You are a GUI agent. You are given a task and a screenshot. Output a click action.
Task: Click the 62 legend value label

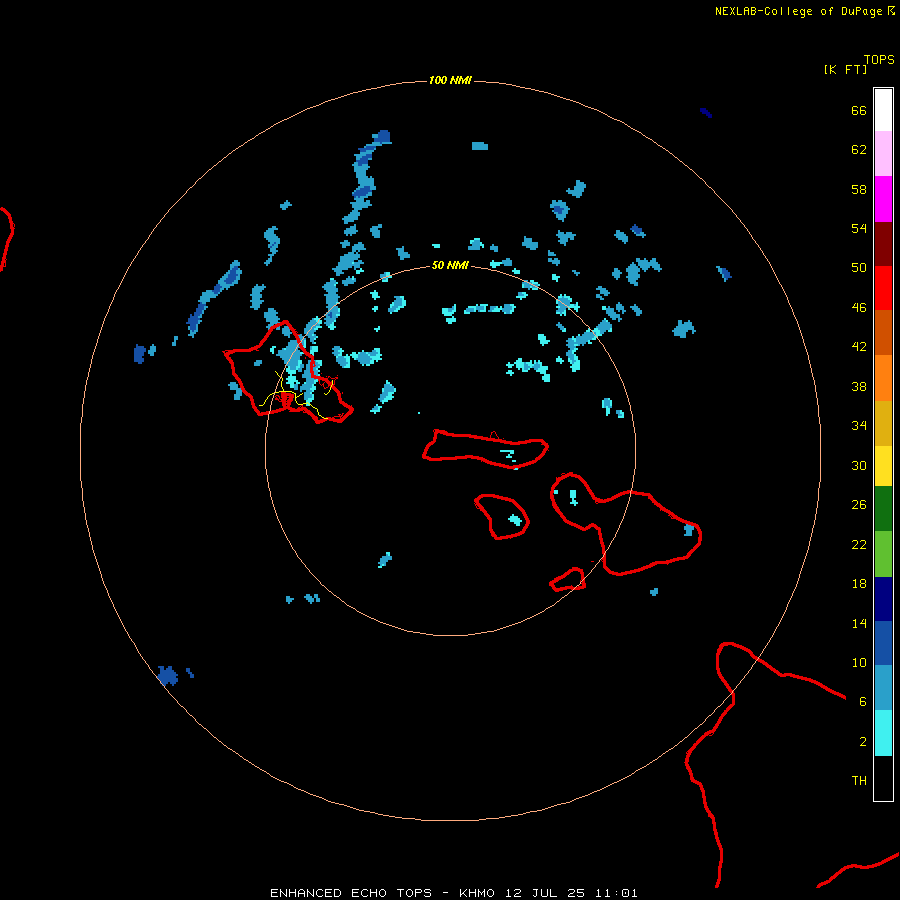859,150
